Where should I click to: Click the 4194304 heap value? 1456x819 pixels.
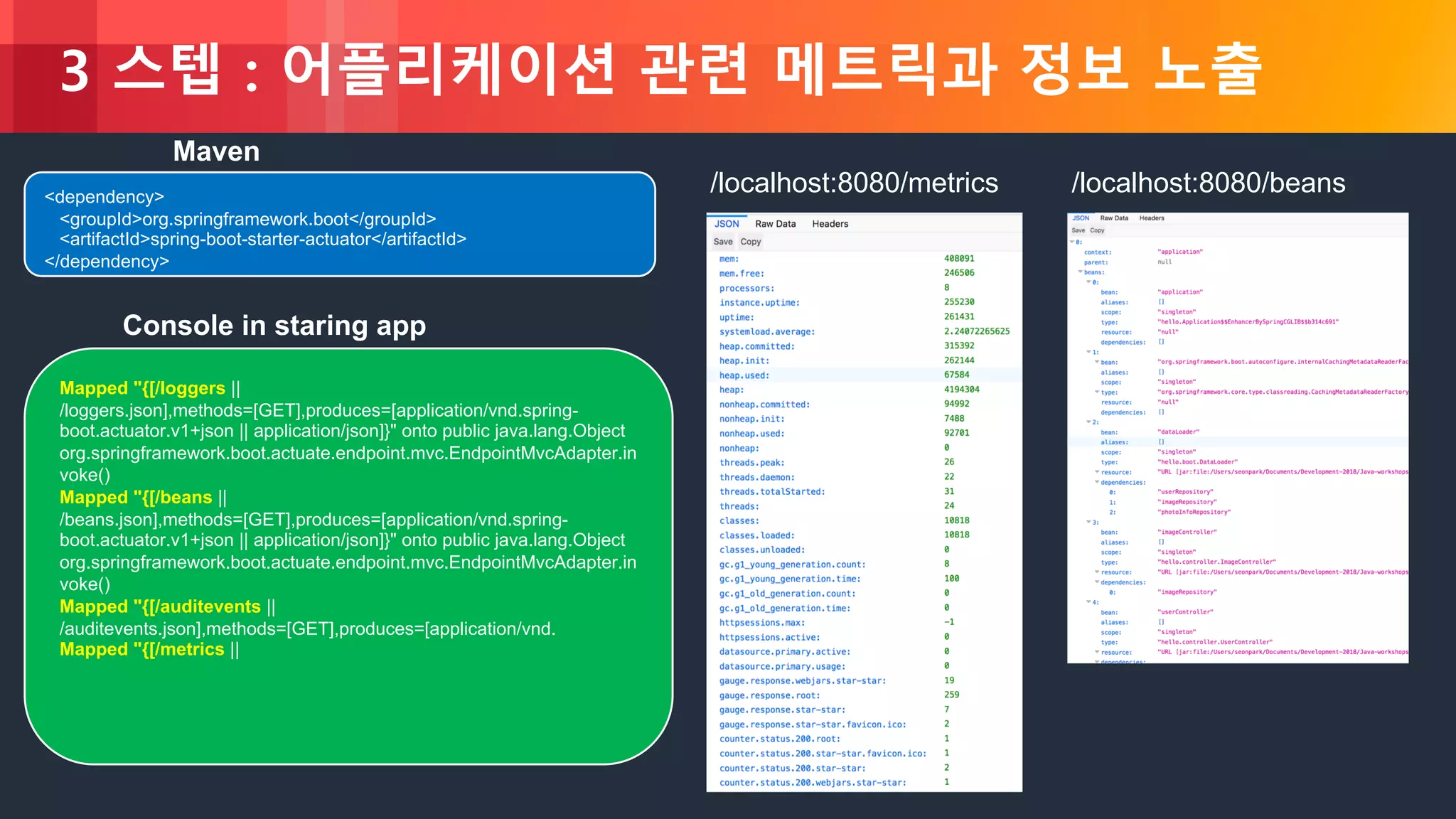(962, 390)
